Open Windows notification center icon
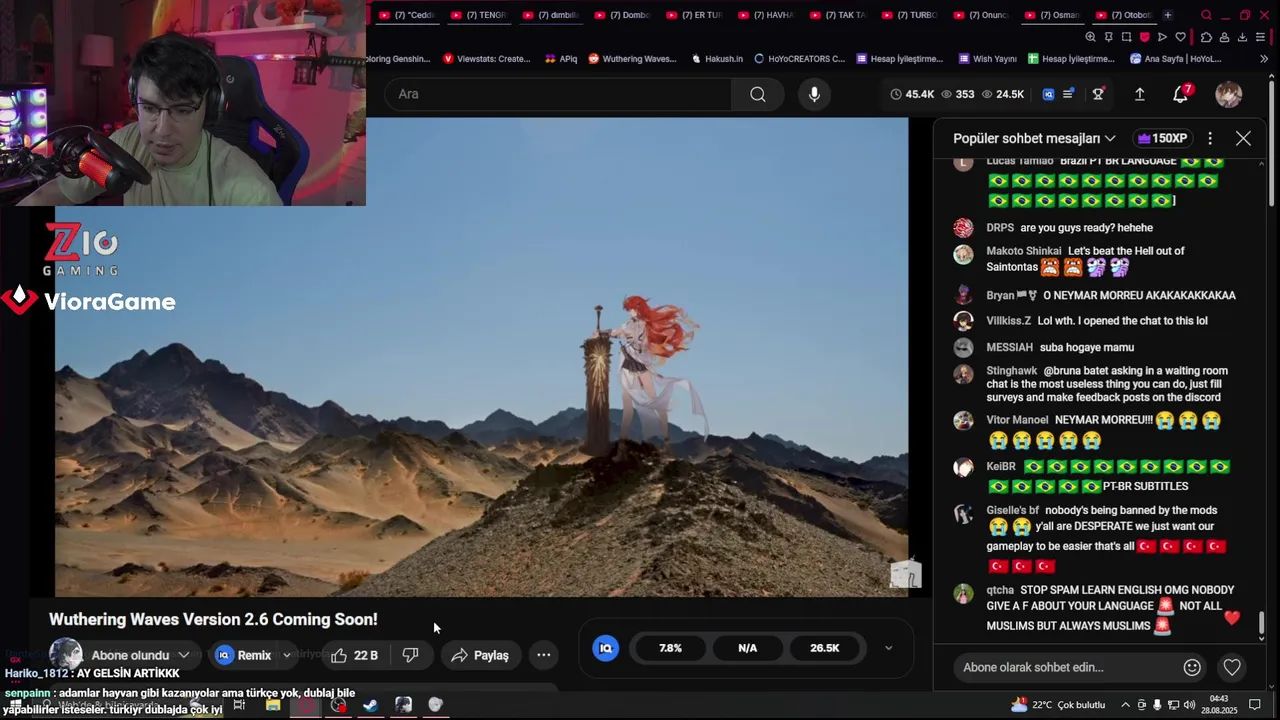The width and height of the screenshot is (1280, 720). click(1255, 705)
